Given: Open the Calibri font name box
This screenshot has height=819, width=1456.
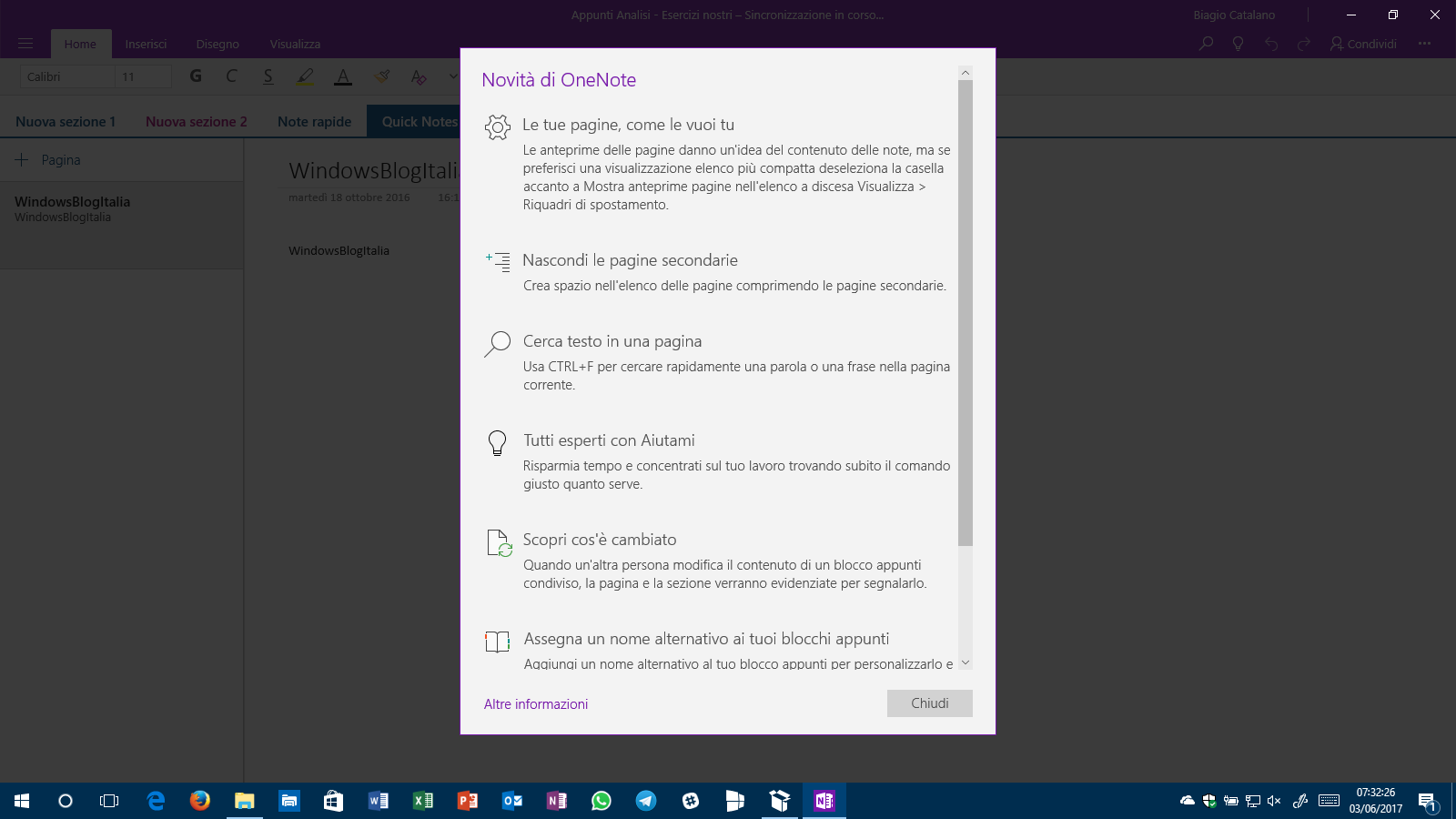Looking at the screenshot, I should pos(66,77).
